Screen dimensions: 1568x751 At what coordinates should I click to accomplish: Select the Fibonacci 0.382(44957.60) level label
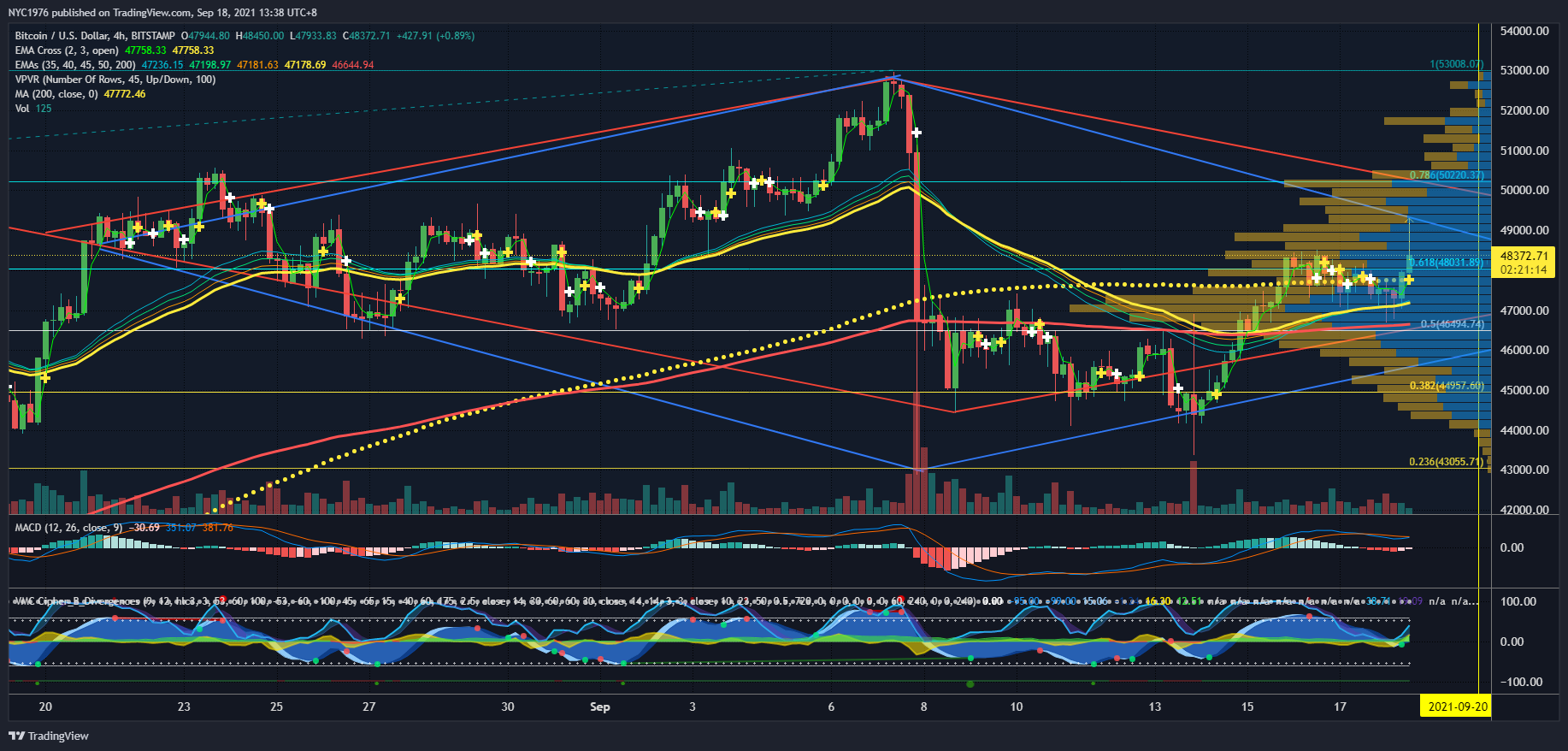(x=1447, y=386)
